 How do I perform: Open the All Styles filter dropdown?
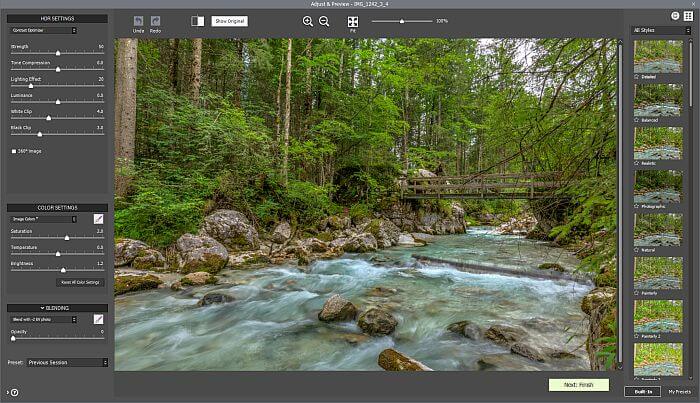[x=661, y=30]
